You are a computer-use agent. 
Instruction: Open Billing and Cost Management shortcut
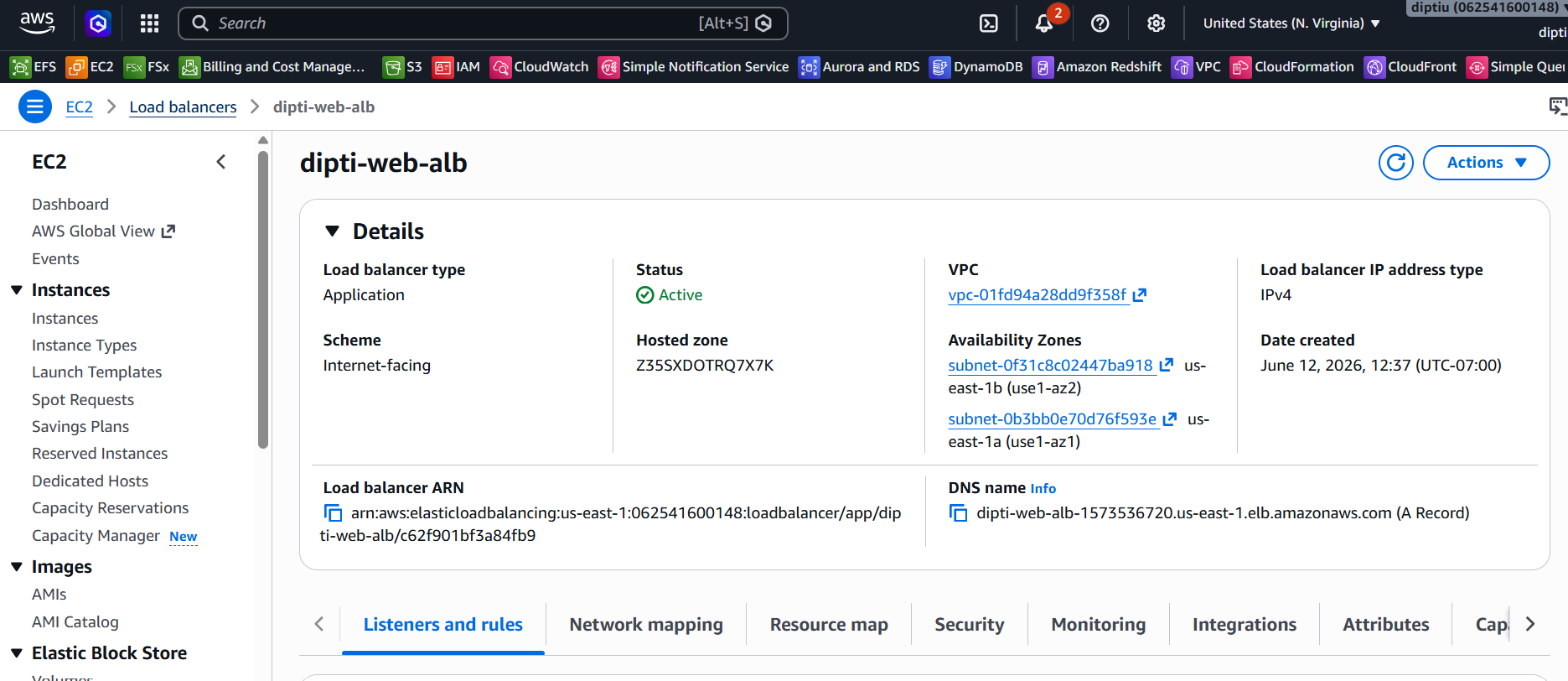[x=272, y=67]
